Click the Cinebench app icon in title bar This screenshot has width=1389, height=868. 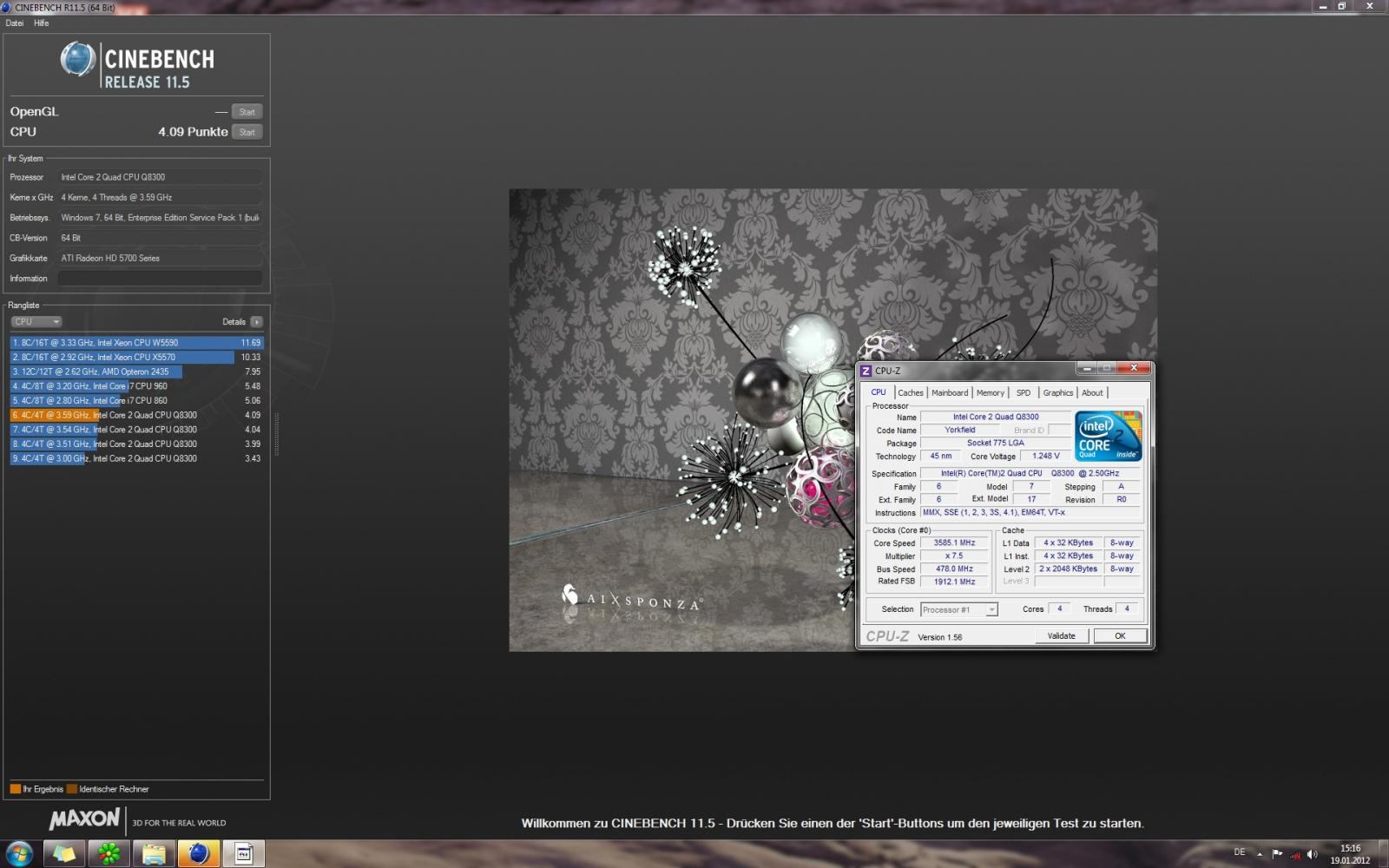(6, 7)
